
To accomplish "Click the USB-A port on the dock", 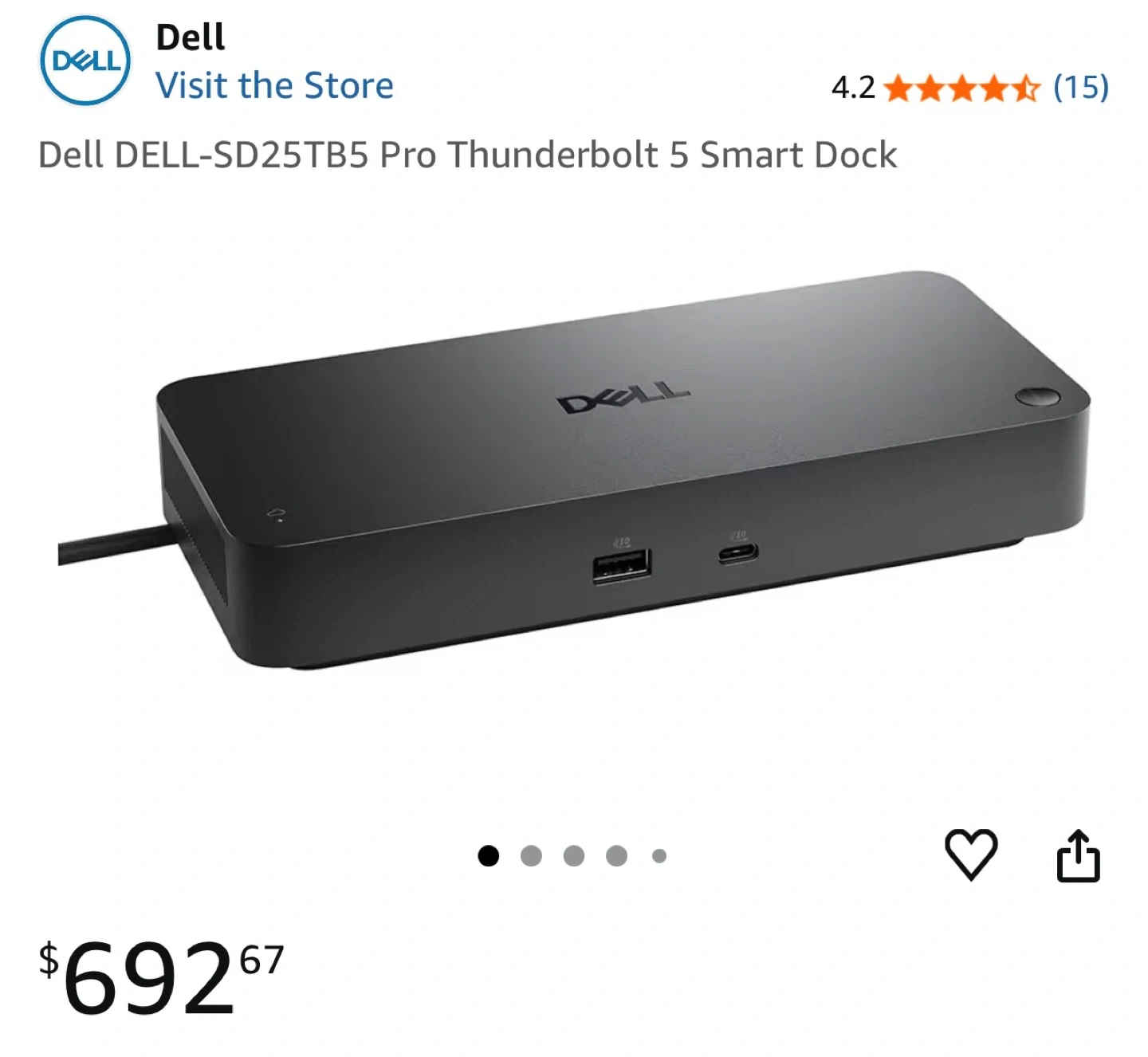I will tap(621, 566).
